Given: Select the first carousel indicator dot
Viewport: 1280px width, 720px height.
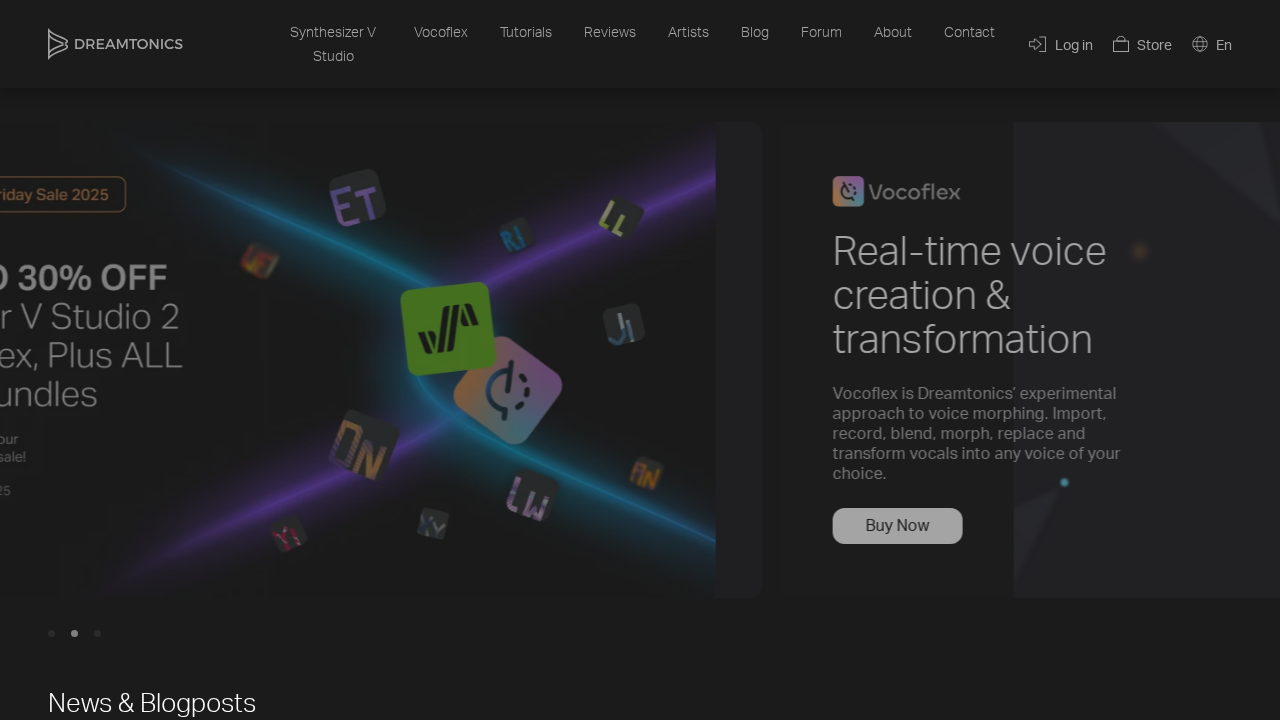Looking at the screenshot, I should tap(51, 633).
